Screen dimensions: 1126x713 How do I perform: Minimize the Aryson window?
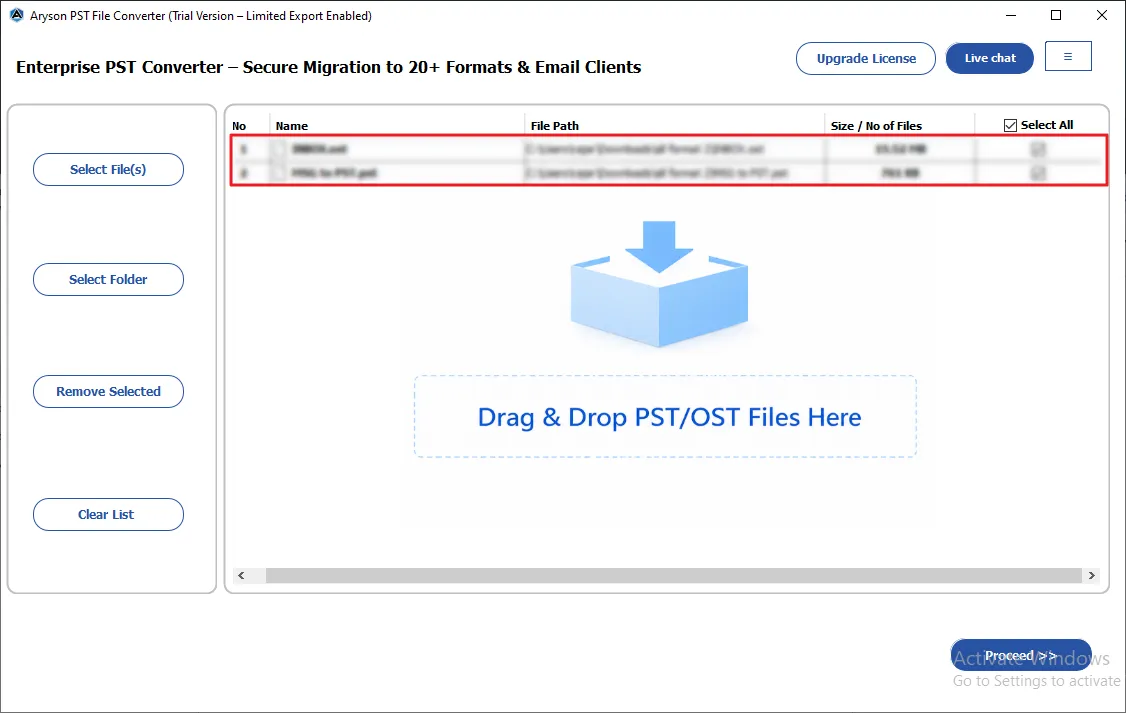pos(1010,15)
